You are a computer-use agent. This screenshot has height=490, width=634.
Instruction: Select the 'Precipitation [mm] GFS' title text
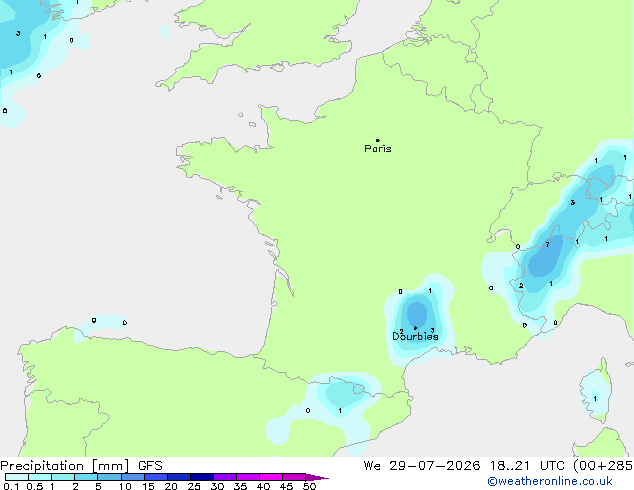pyautogui.click(x=81, y=466)
